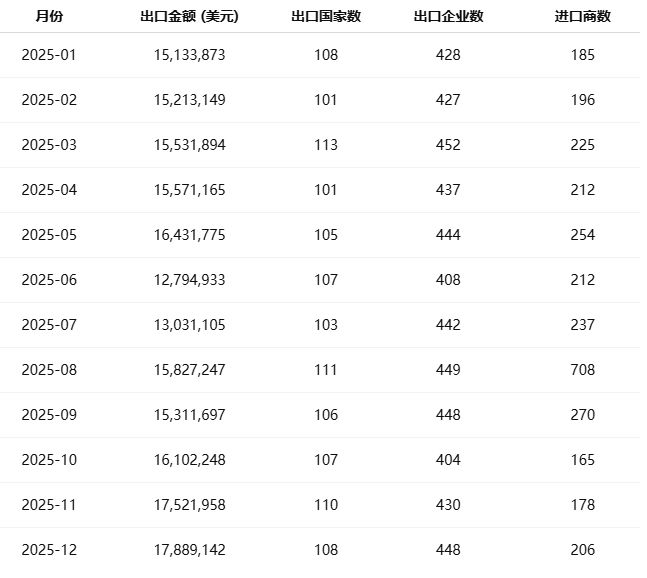Click the 出口企业数 column header

449,17
